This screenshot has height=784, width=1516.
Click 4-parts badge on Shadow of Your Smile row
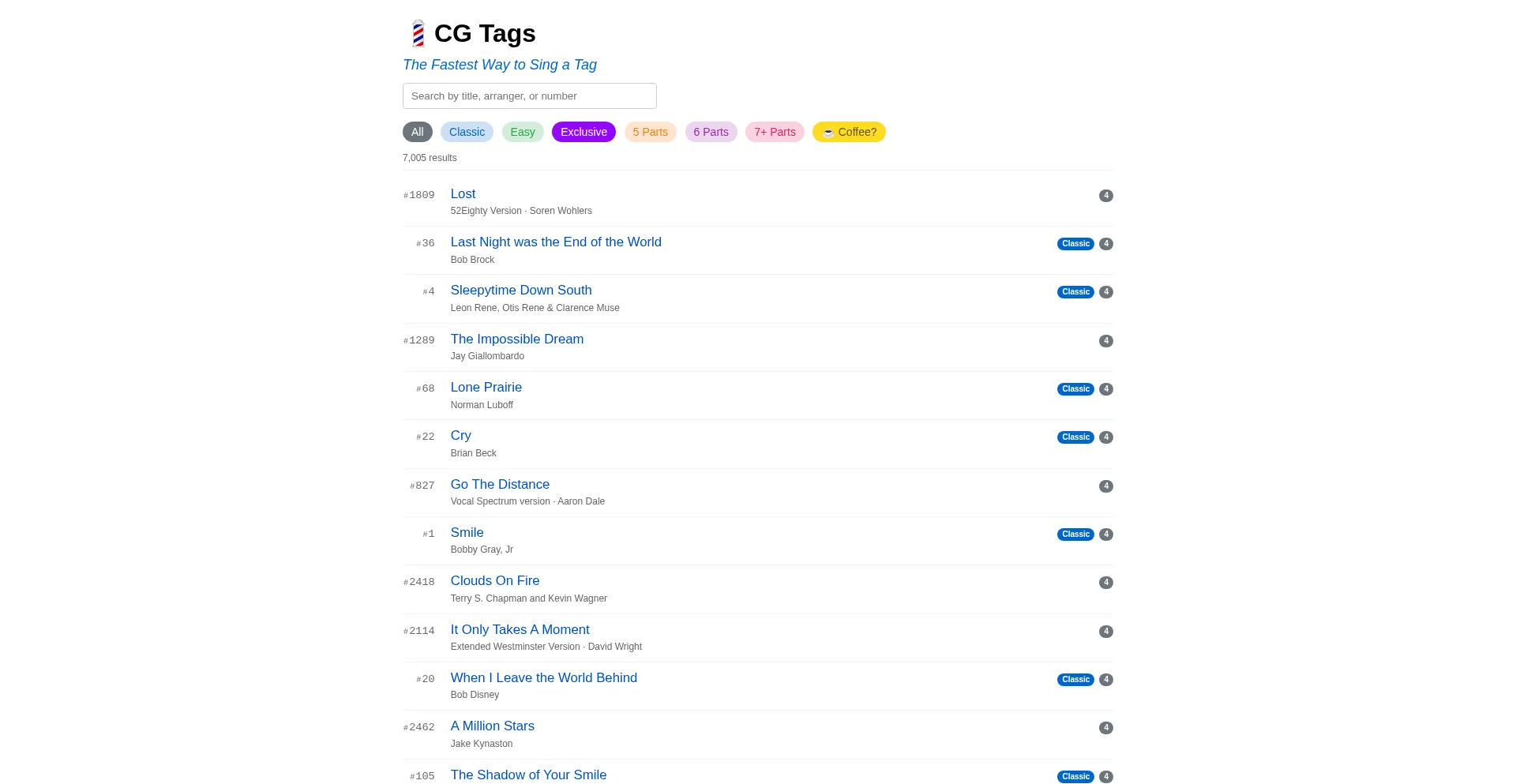tap(1106, 777)
